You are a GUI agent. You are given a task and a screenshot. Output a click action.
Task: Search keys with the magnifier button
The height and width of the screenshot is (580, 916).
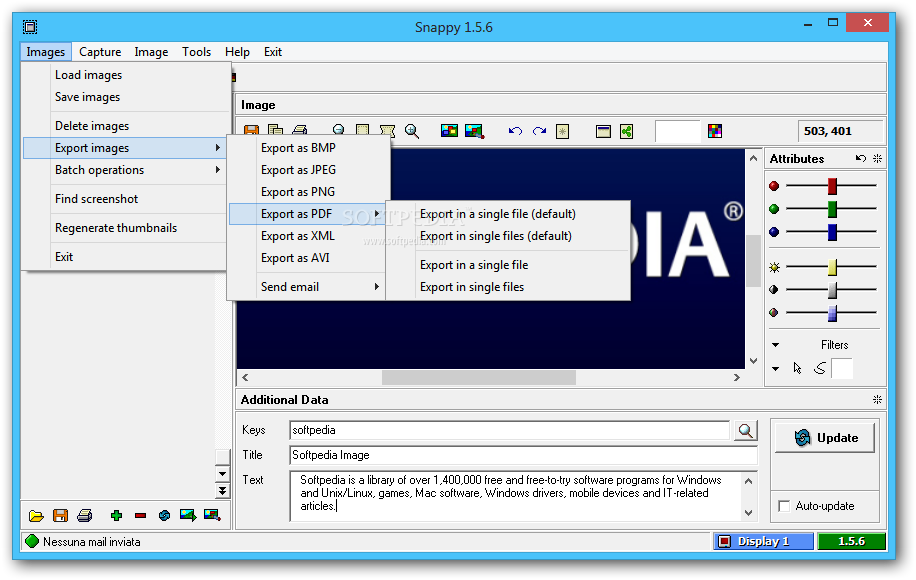click(745, 430)
